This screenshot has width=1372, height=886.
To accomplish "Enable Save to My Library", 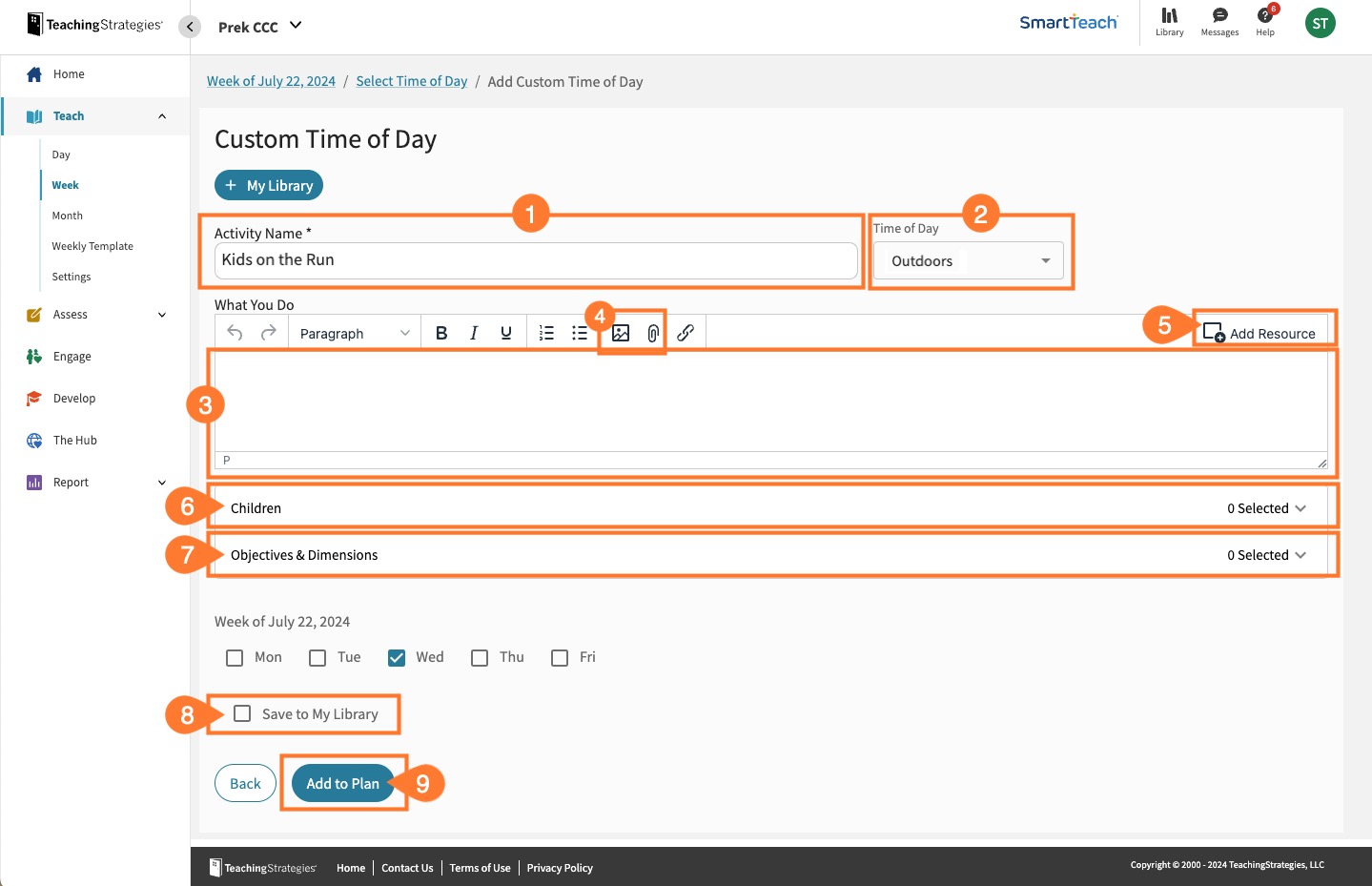I will pyautogui.click(x=242, y=712).
